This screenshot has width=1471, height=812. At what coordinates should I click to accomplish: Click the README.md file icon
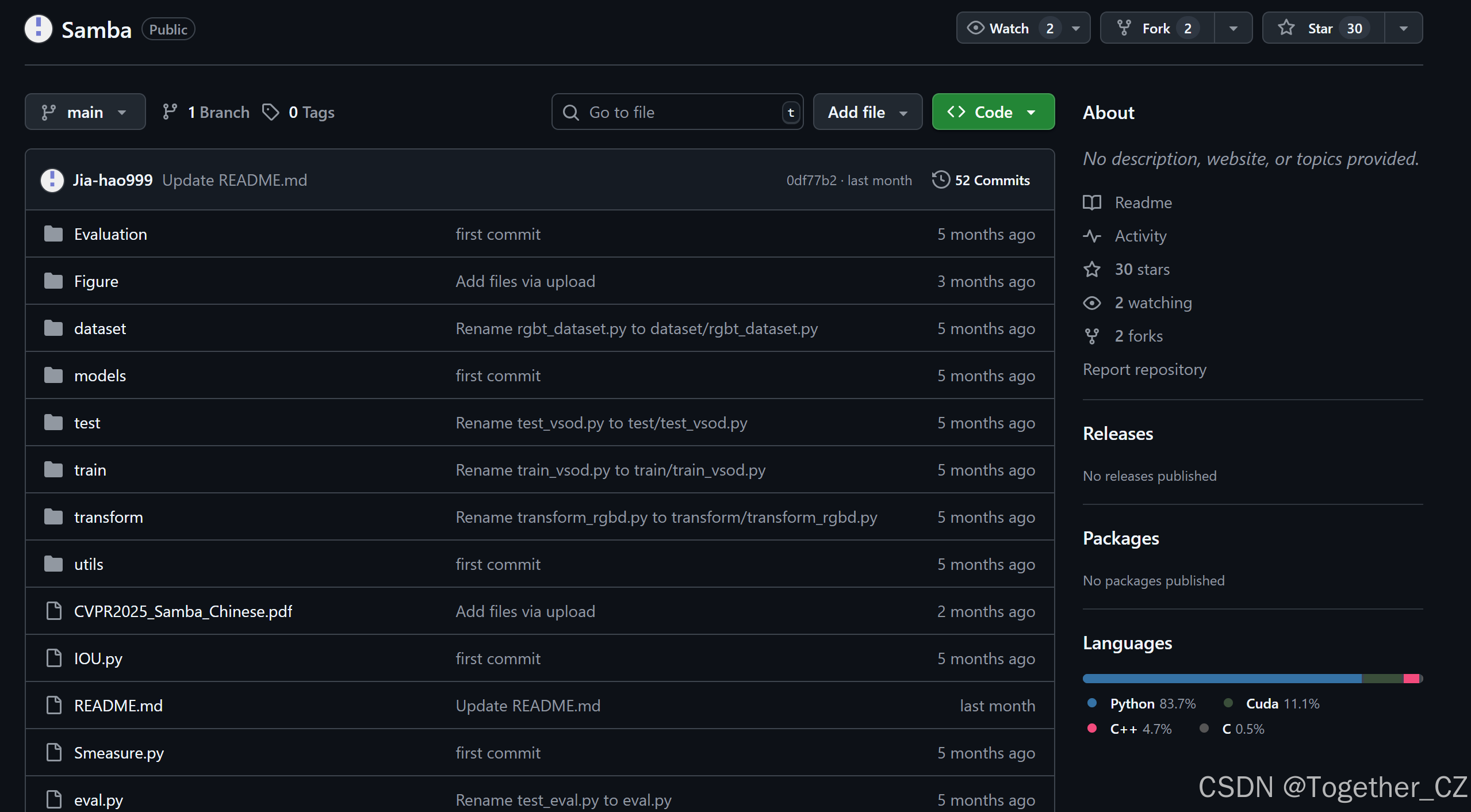coord(53,705)
